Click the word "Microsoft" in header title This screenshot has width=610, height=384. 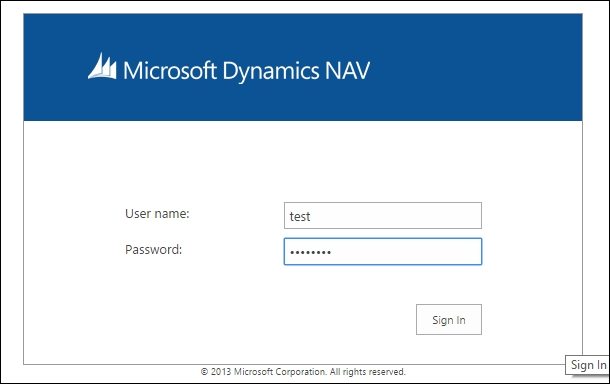[170, 70]
